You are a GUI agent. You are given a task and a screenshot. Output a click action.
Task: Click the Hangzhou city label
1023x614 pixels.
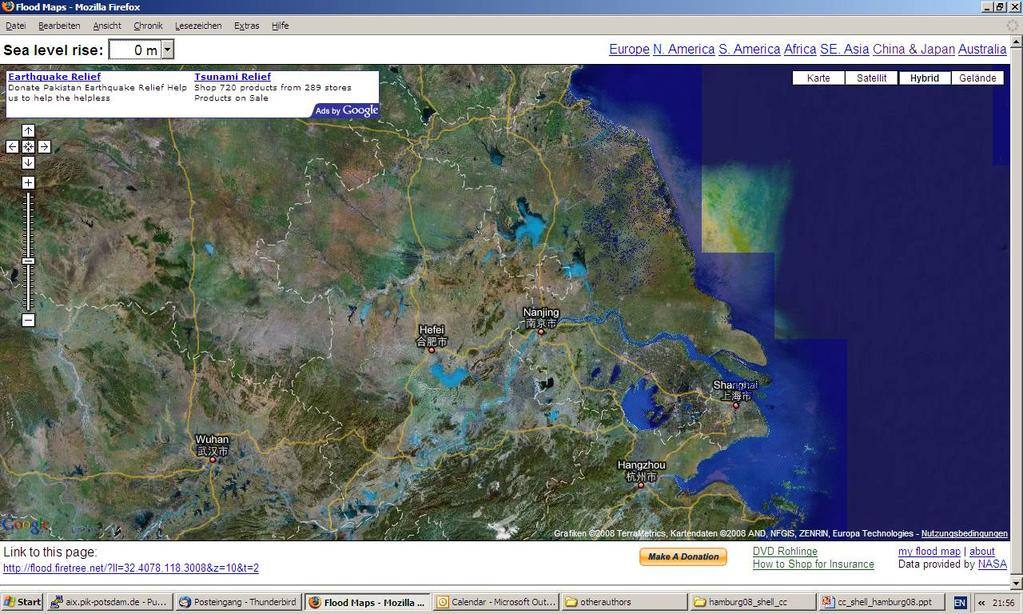(641, 470)
